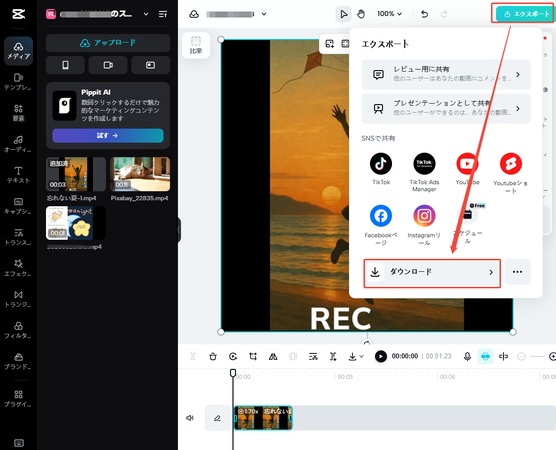The height and width of the screenshot is (450, 556).
Task: Open the トランジション transitions panel
Action: [18, 299]
